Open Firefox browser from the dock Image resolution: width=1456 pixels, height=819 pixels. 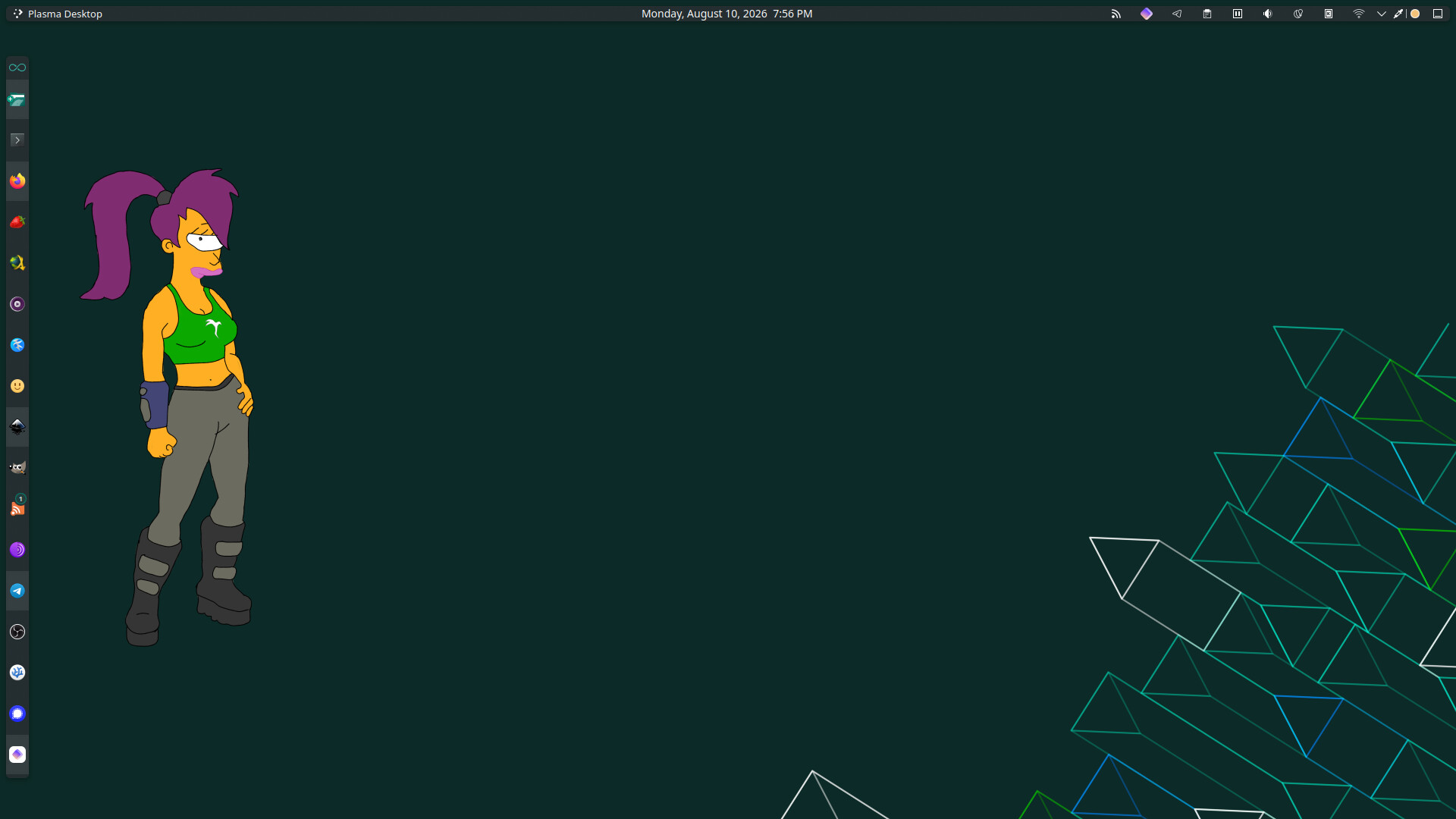click(17, 181)
